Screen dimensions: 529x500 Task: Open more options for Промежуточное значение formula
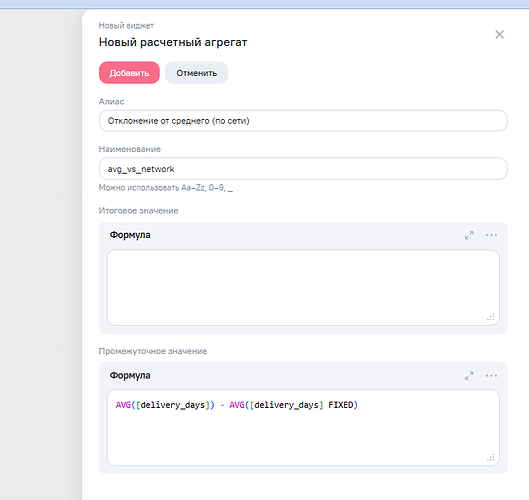(x=491, y=376)
